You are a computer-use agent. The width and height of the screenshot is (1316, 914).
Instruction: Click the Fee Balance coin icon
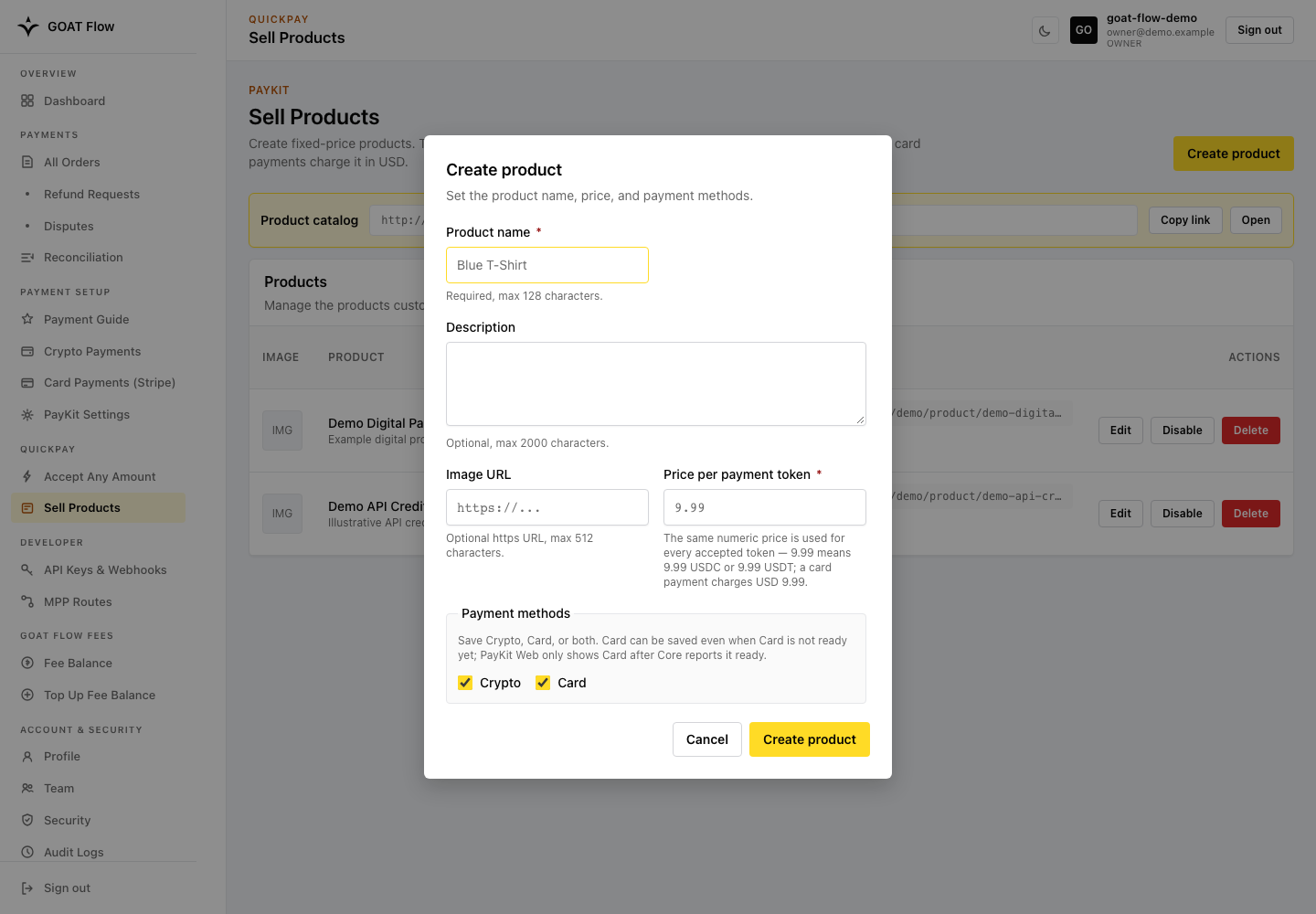coord(27,664)
